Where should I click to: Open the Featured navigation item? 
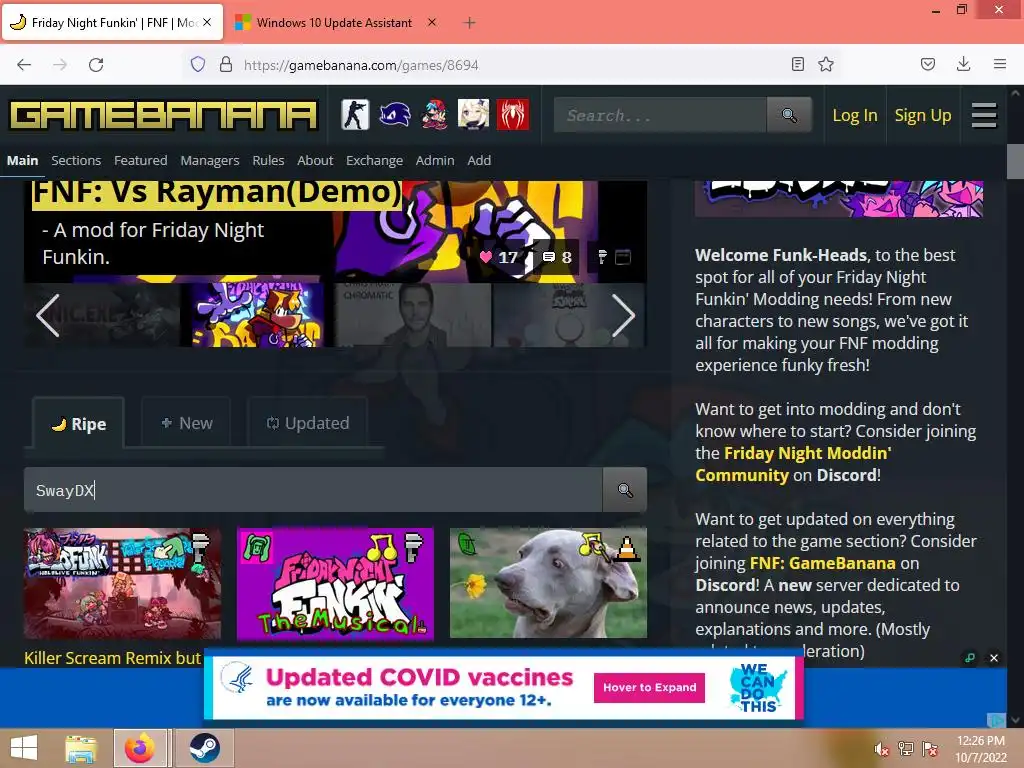140,161
